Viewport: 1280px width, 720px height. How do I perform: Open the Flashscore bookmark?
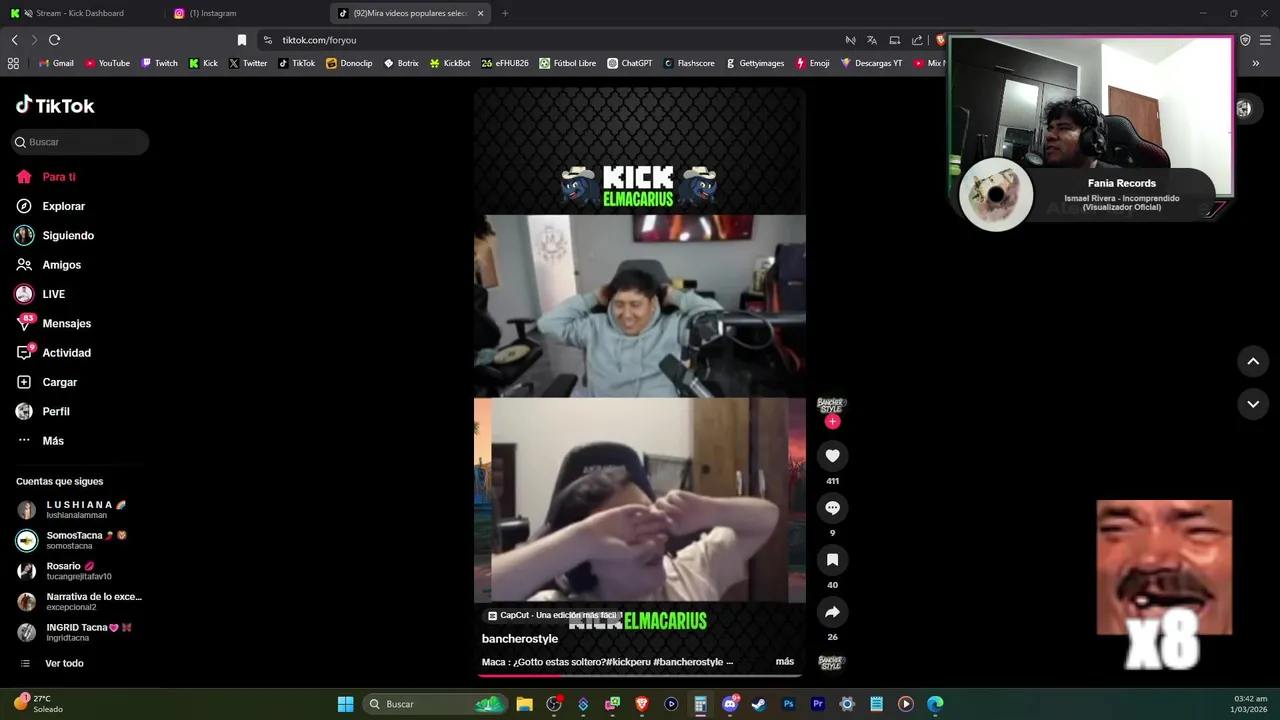point(689,63)
